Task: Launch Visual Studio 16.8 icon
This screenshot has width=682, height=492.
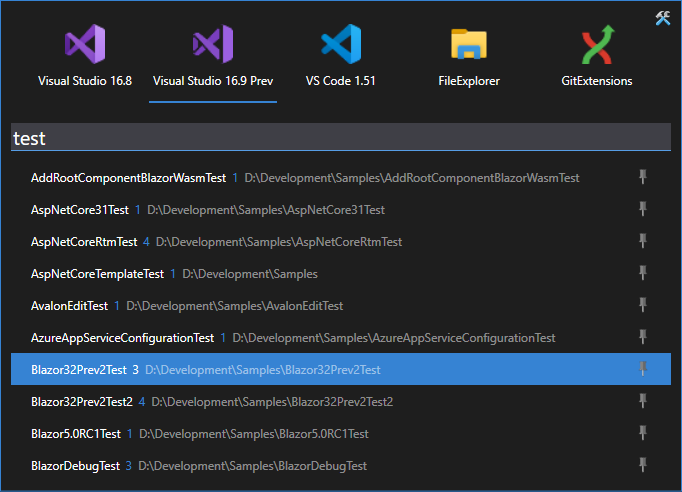Action: pos(85,44)
